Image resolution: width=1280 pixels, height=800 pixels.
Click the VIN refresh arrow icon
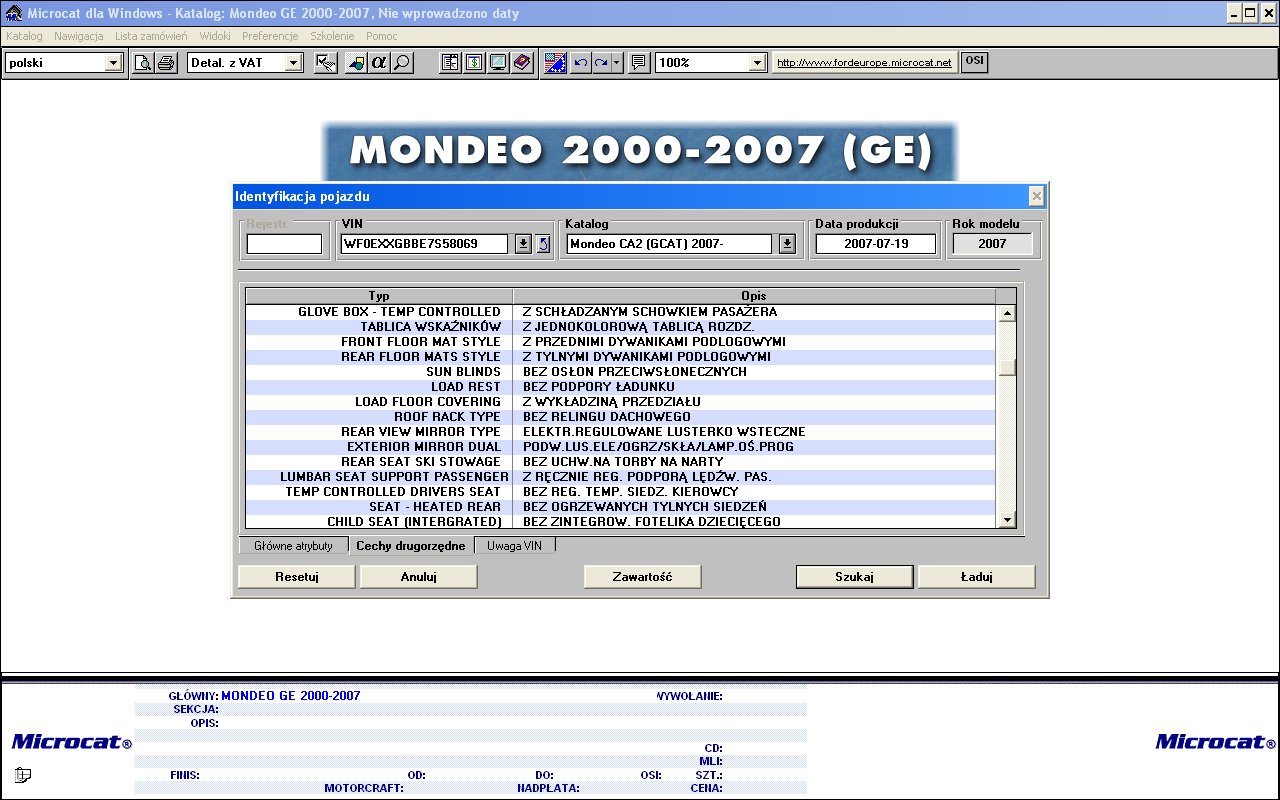543,244
